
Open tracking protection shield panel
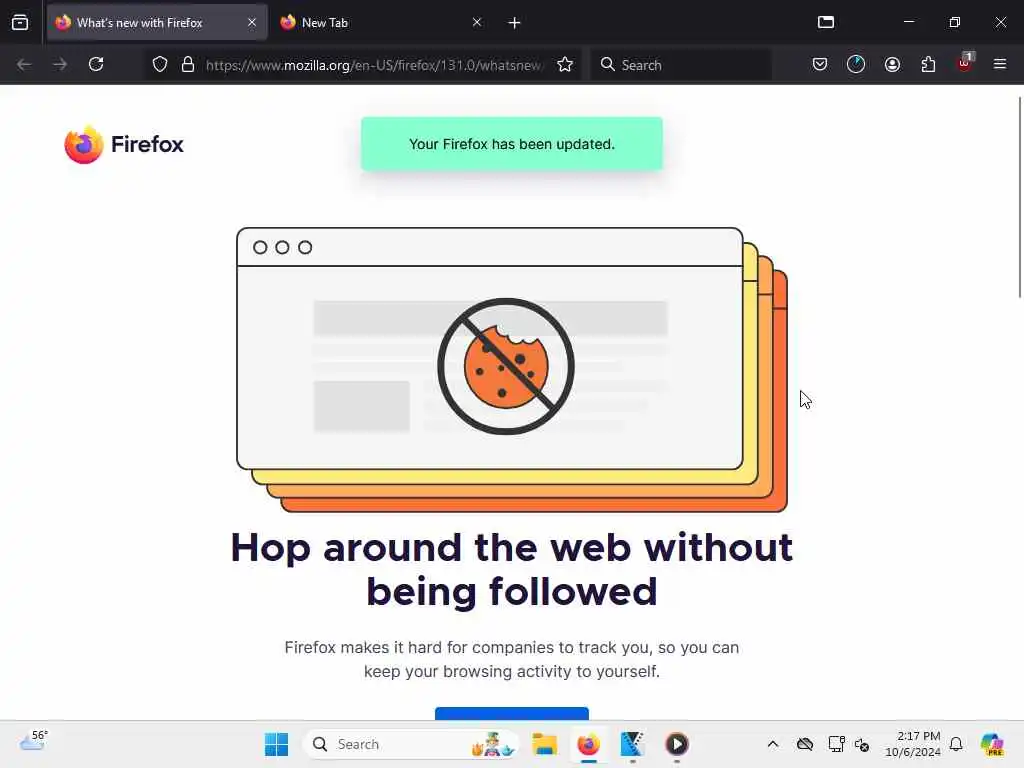click(160, 65)
